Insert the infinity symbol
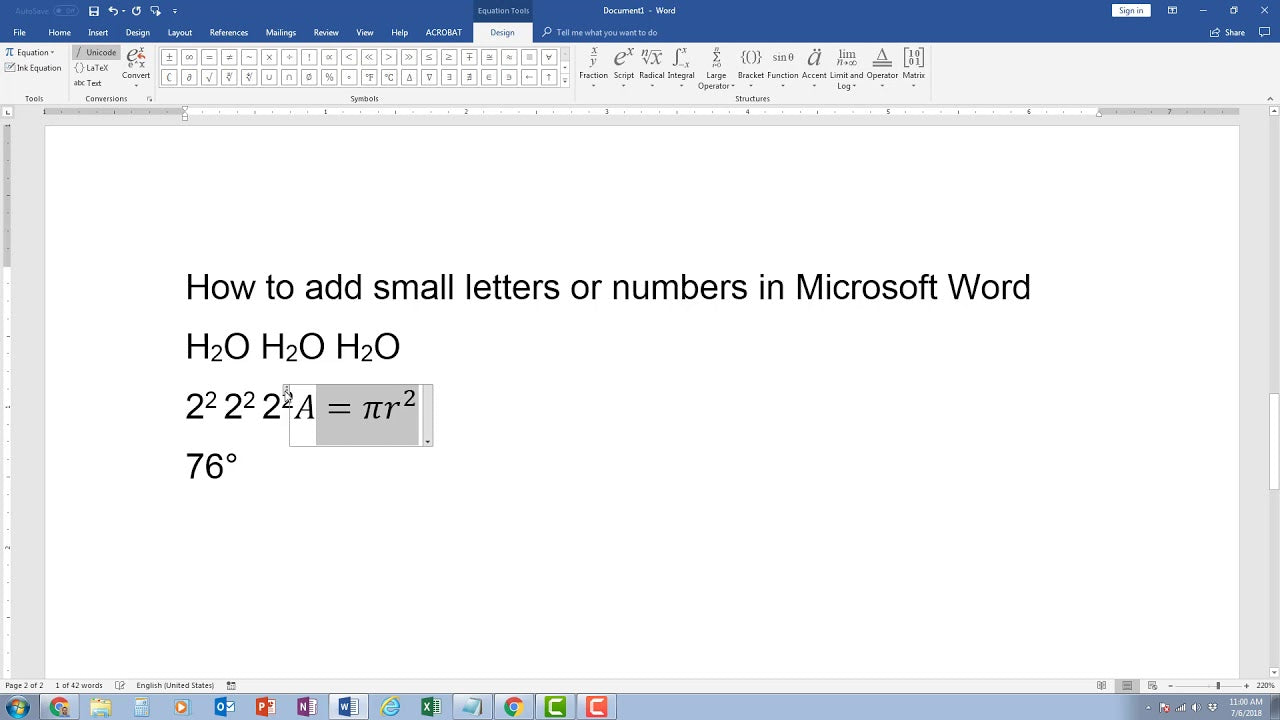This screenshot has height=720, width=1280. [x=189, y=57]
